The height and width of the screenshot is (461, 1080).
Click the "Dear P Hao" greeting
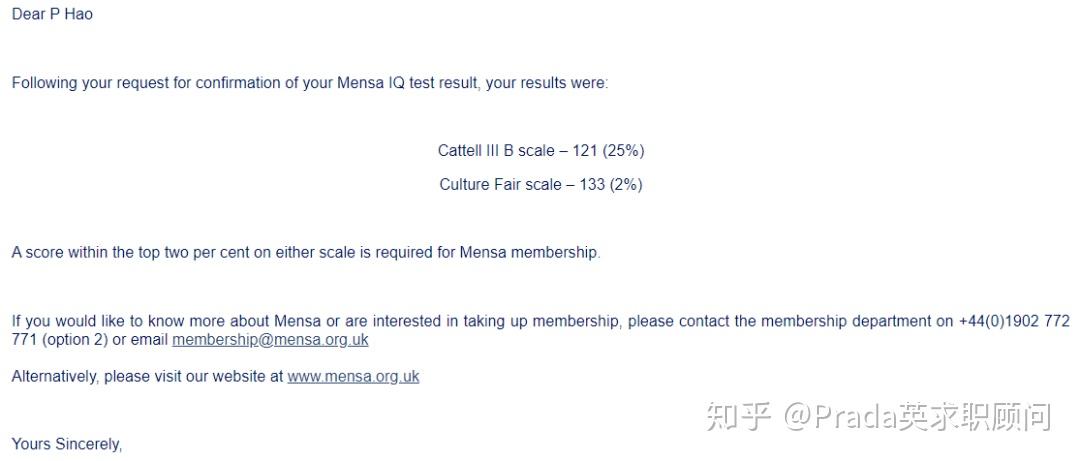pyautogui.click(x=52, y=15)
